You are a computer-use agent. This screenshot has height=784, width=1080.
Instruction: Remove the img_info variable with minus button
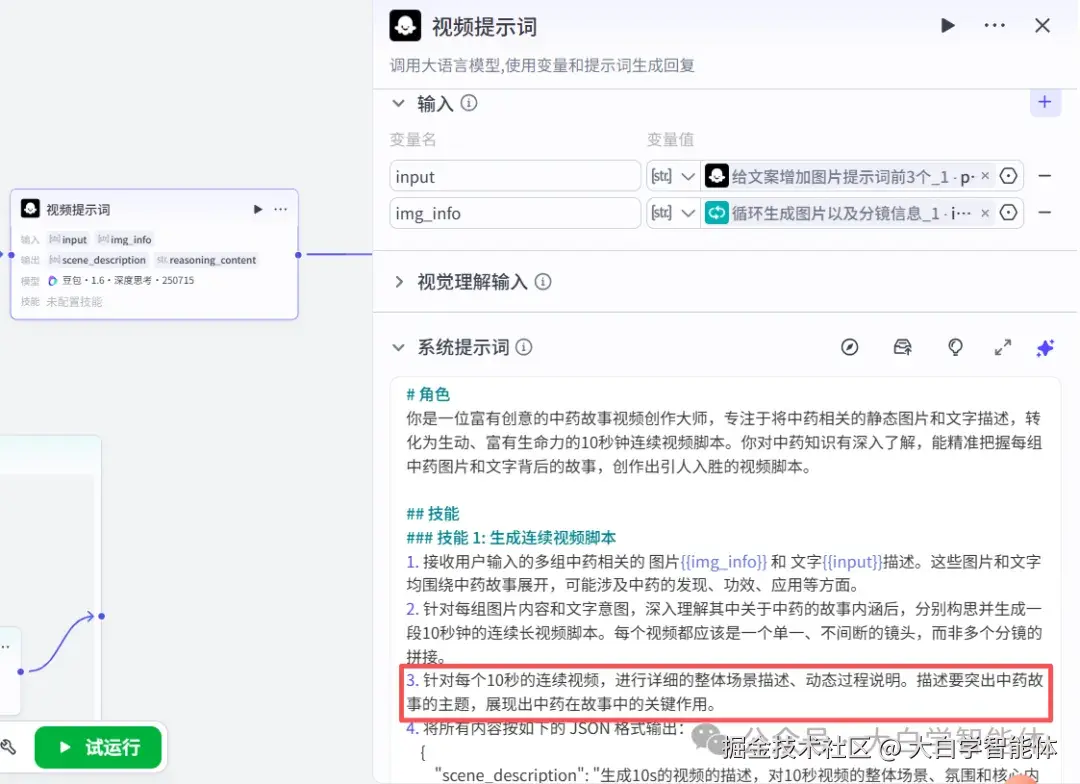coord(1044,213)
